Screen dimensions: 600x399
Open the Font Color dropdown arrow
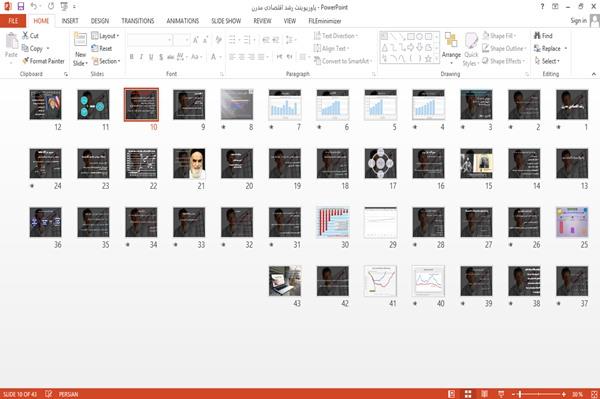click(220, 57)
